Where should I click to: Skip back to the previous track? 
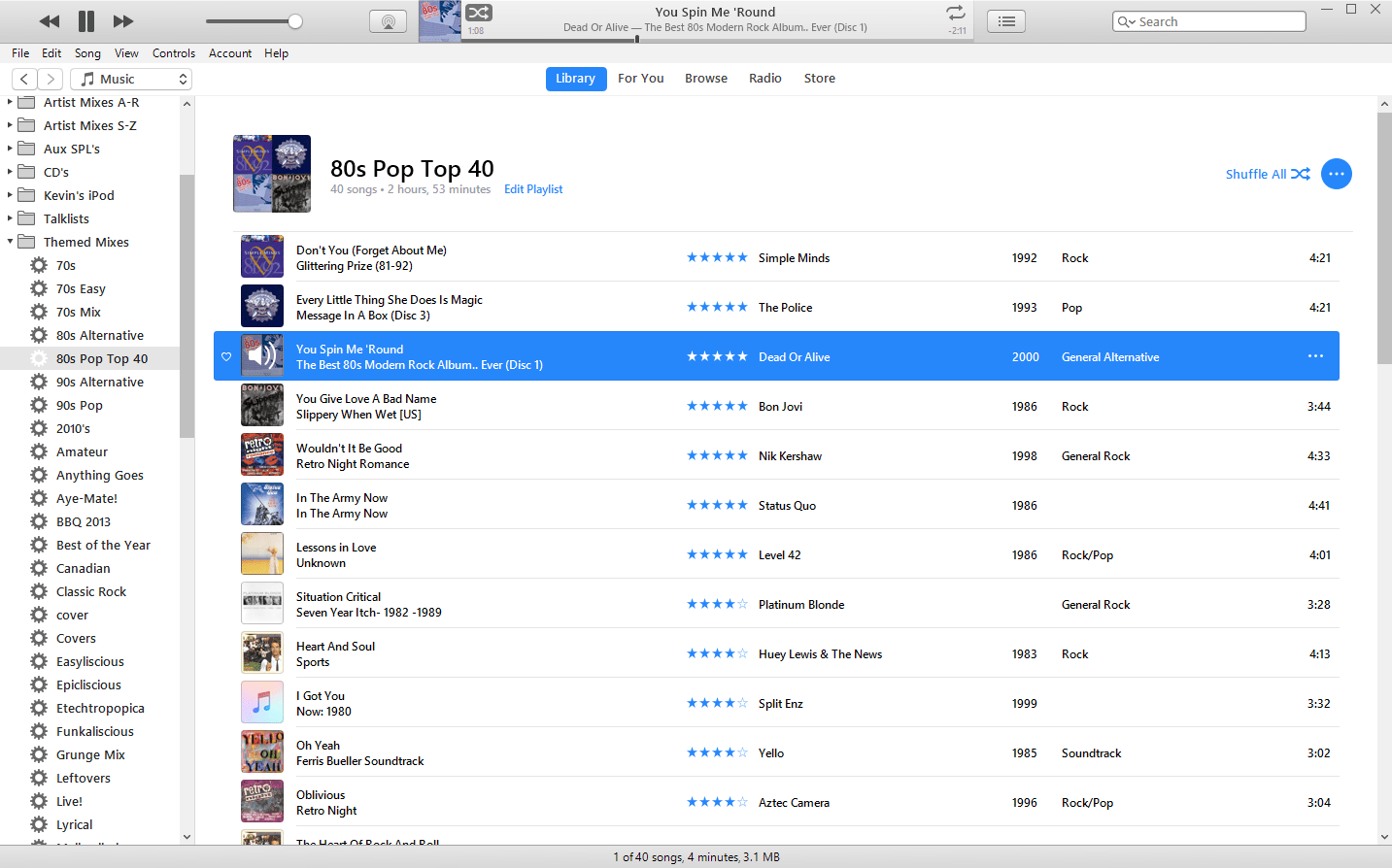tap(49, 21)
